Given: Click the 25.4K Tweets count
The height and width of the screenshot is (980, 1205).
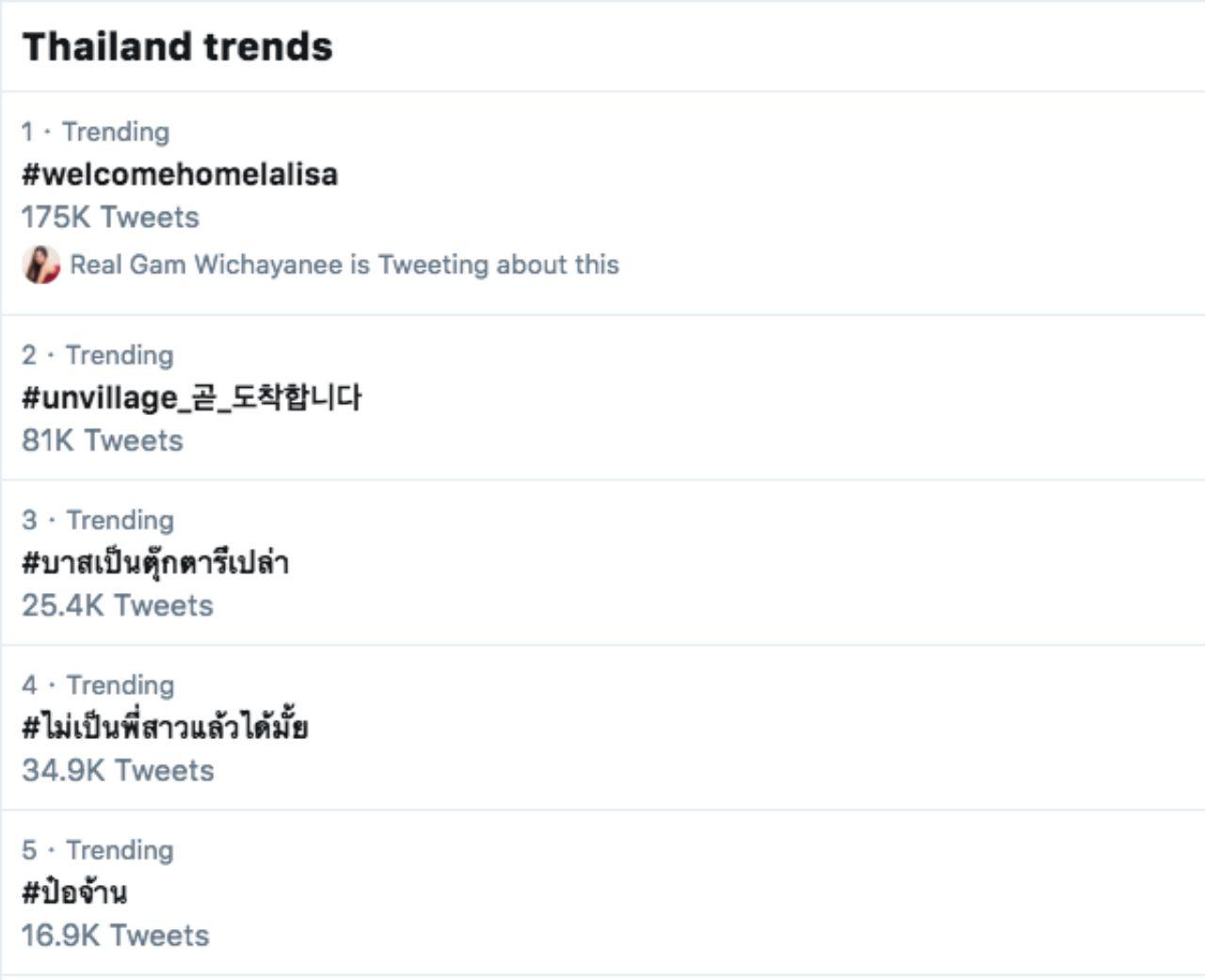Looking at the screenshot, I should pyautogui.click(x=118, y=605).
